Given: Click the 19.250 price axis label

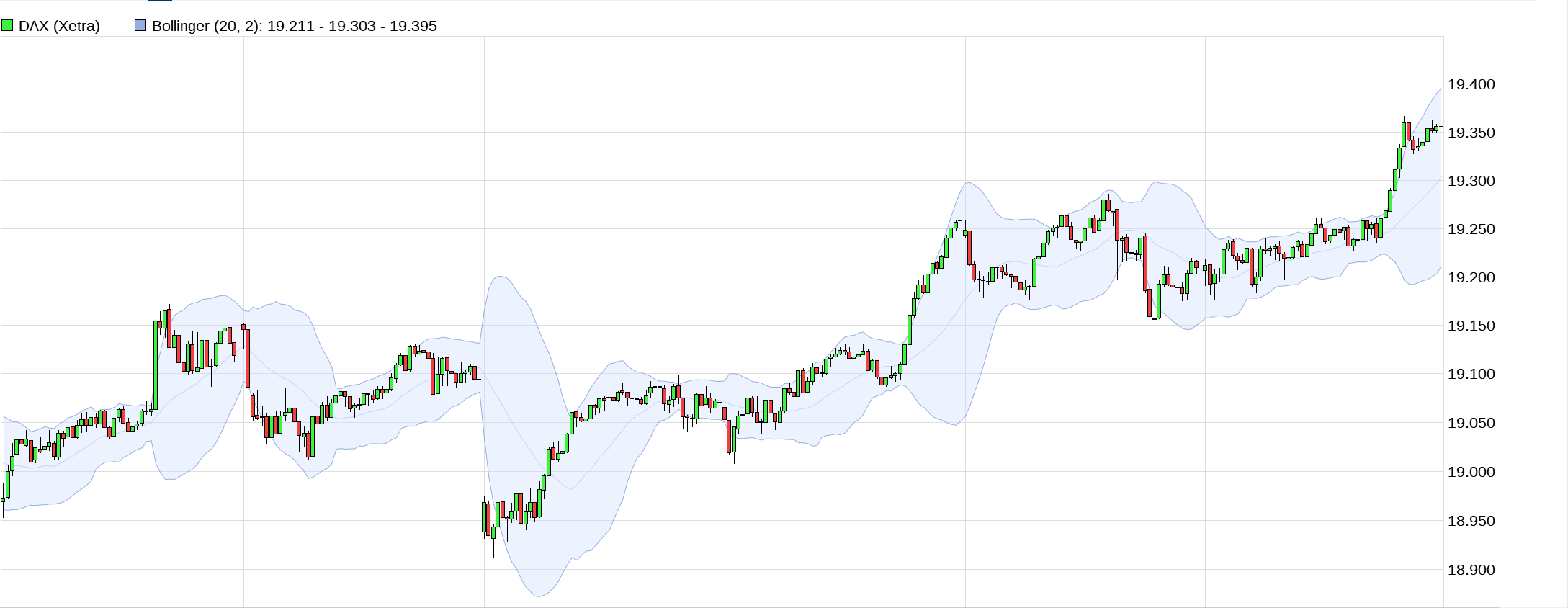Looking at the screenshot, I should coord(1471,229).
